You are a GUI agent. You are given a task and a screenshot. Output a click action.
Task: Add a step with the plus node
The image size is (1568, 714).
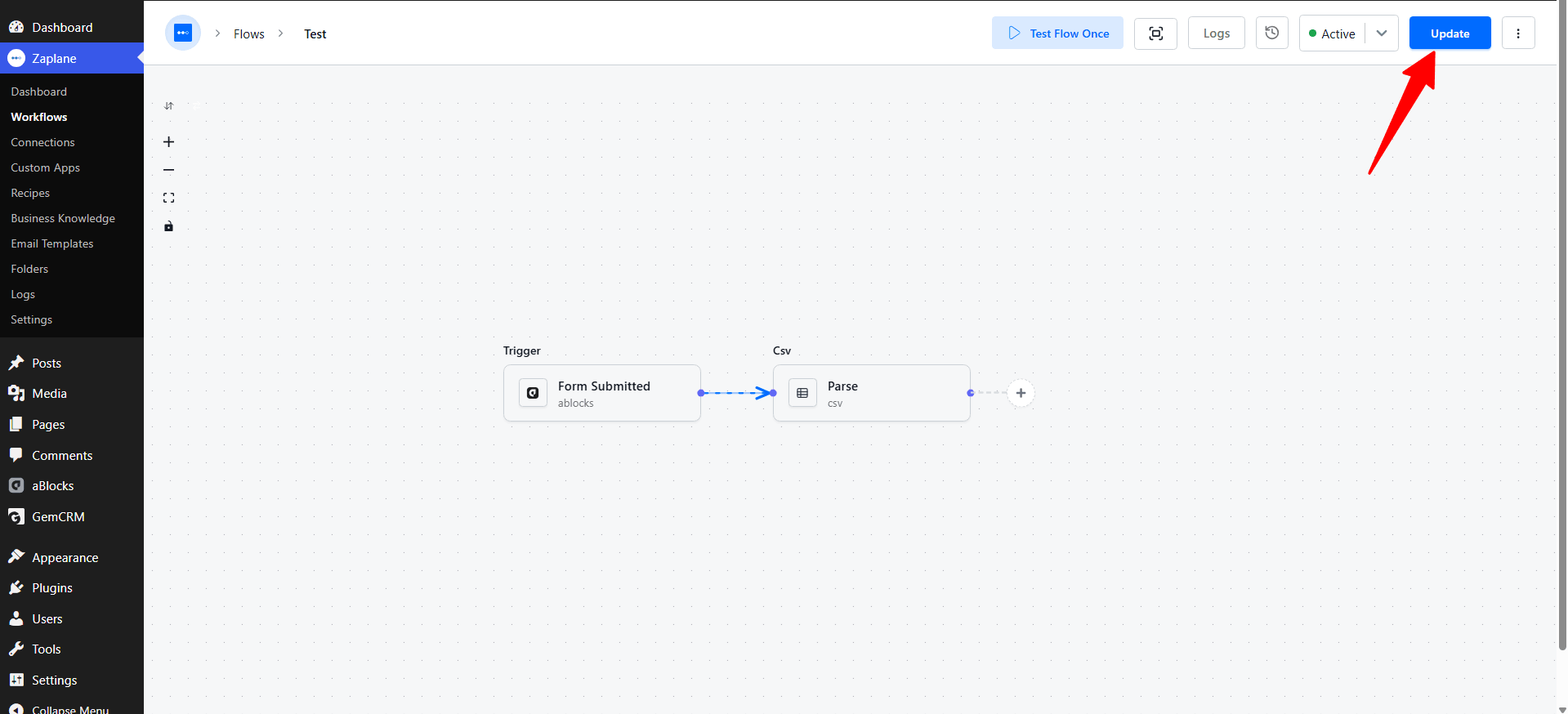1021,393
